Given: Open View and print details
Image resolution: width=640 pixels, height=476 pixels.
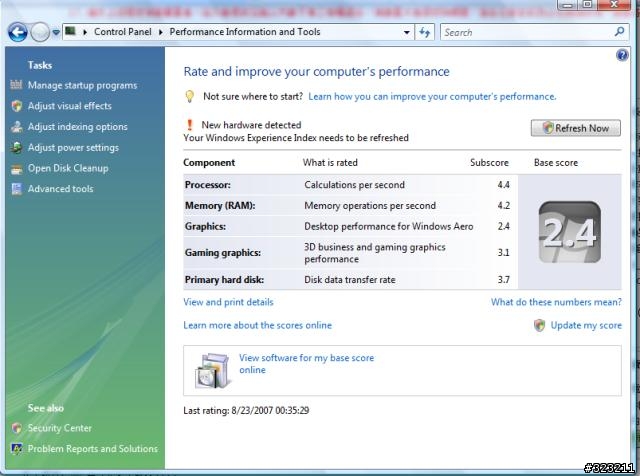Looking at the screenshot, I should pyautogui.click(x=228, y=302).
